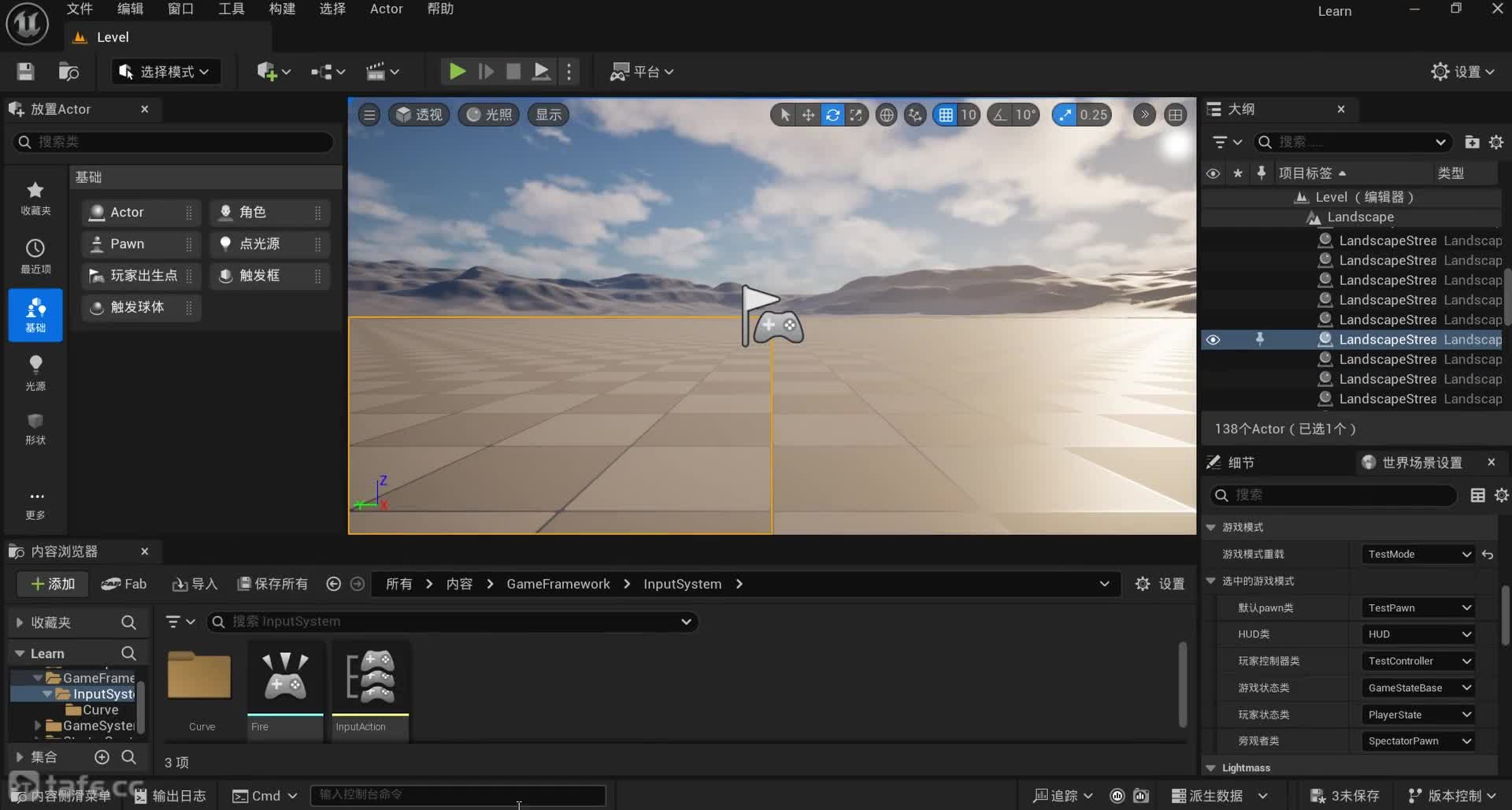Screen dimensions: 1512x810
Task: Click the Add button in Content Browser
Action: [x=53, y=584]
